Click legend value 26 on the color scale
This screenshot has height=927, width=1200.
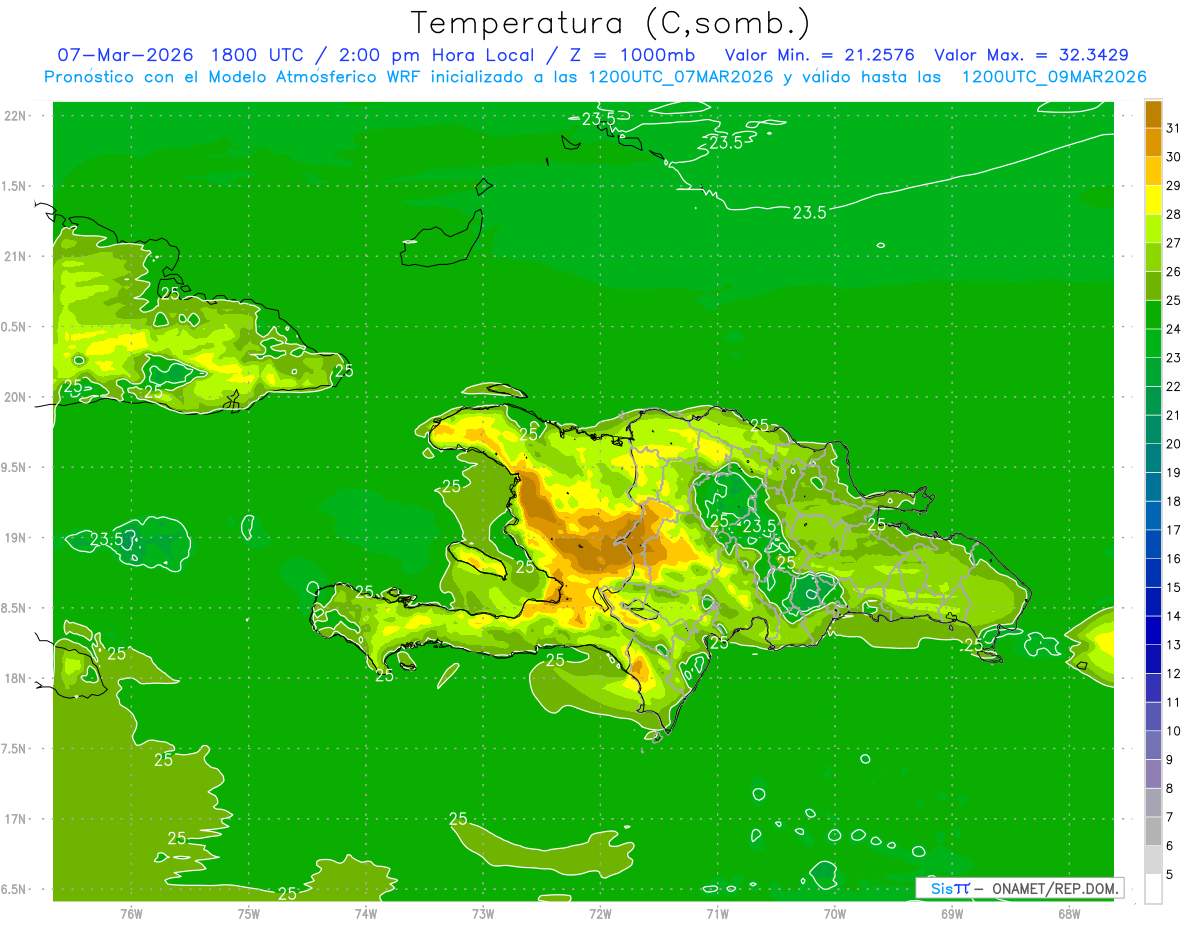[1173, 271]
